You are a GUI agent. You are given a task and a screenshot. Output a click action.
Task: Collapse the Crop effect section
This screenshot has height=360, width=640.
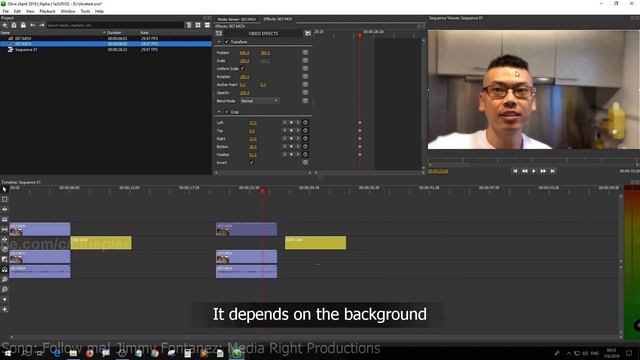219,111
